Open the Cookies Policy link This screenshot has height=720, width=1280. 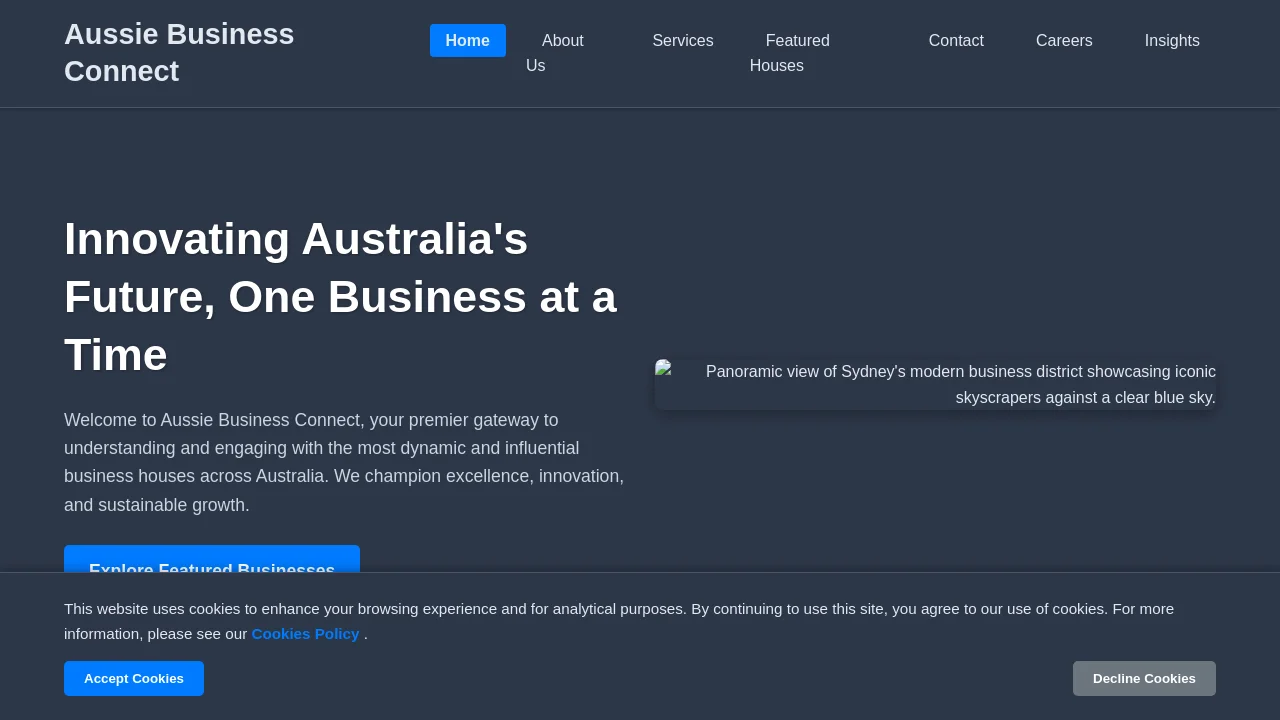point(305,634)
